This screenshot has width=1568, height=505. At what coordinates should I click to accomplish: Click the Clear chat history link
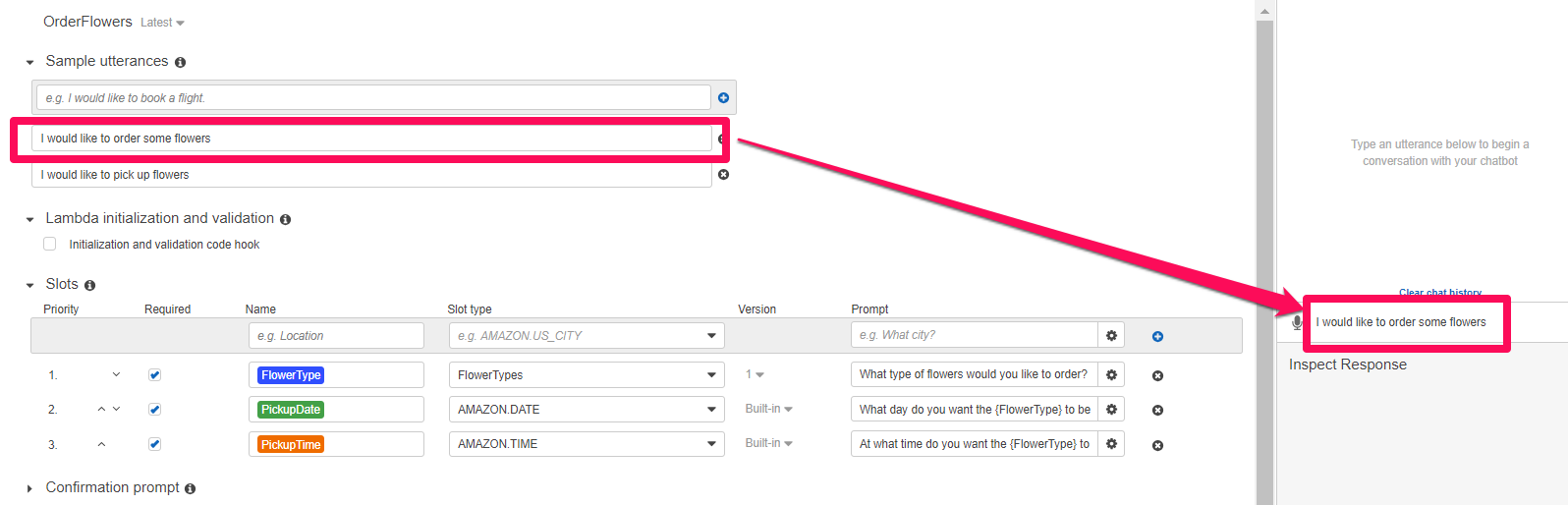point(1440,293)
